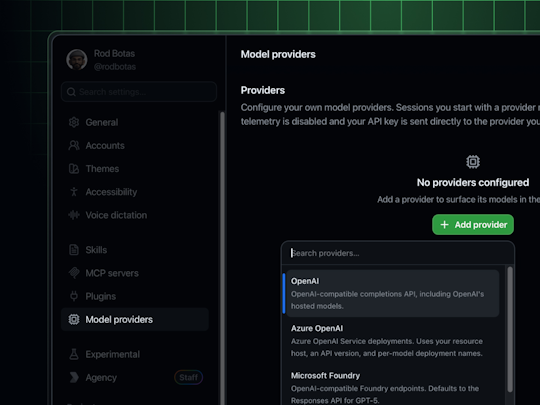Image resolution: width=540 pixels, height=405 pixels.
Task: Choose OpenAI from the provider list
Action: [x=393, y=293]
